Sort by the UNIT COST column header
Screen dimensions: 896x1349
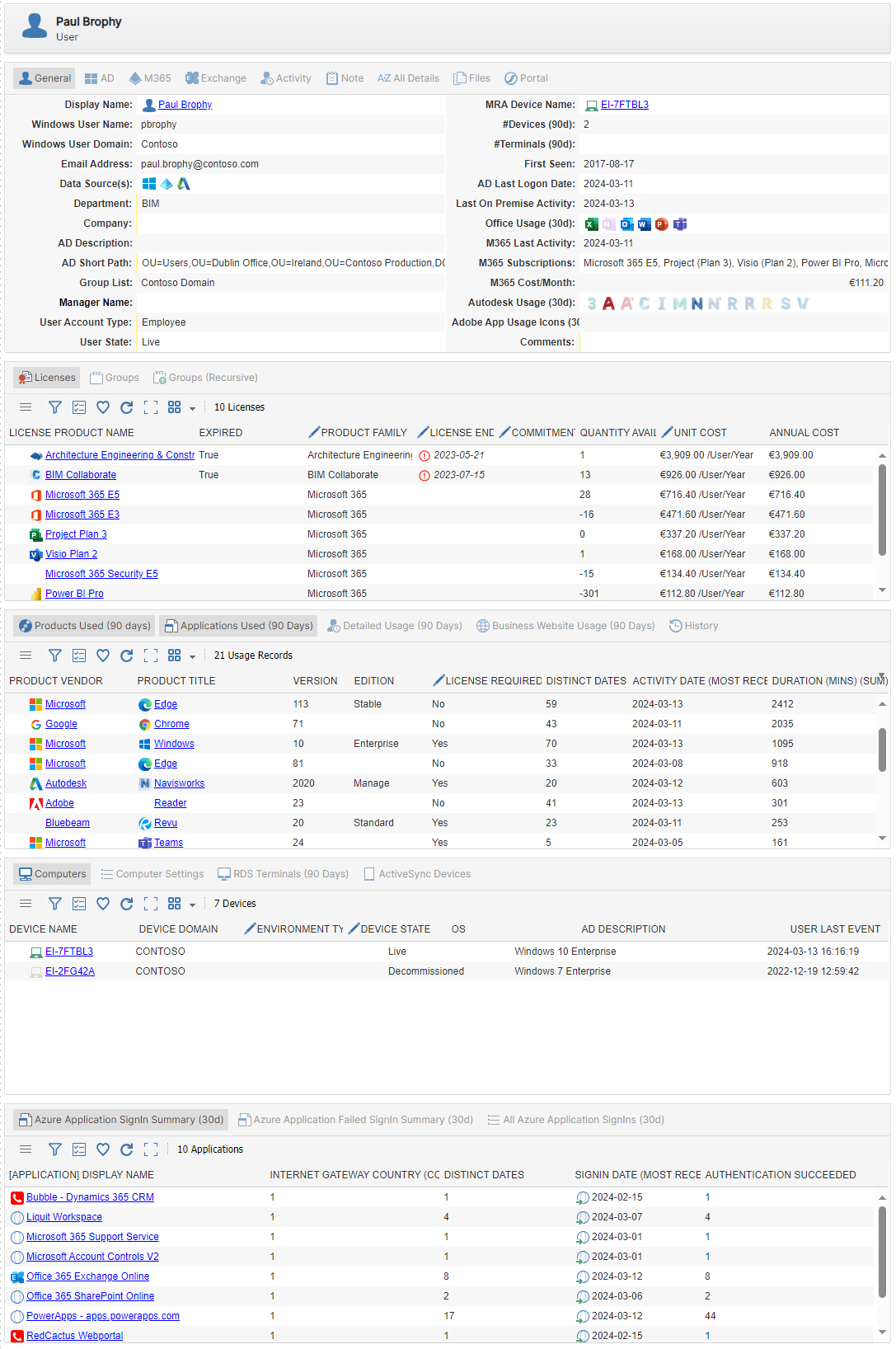(x=700, y=433)
